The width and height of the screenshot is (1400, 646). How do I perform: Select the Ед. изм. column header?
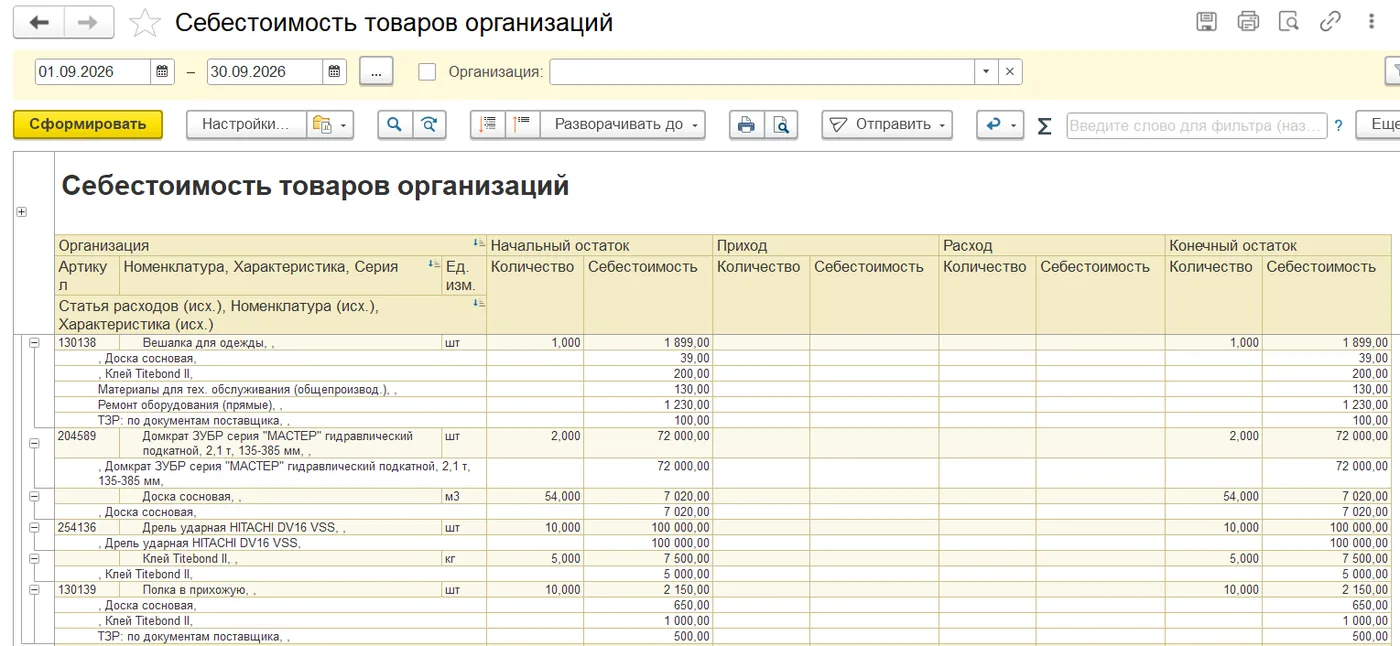464,275
